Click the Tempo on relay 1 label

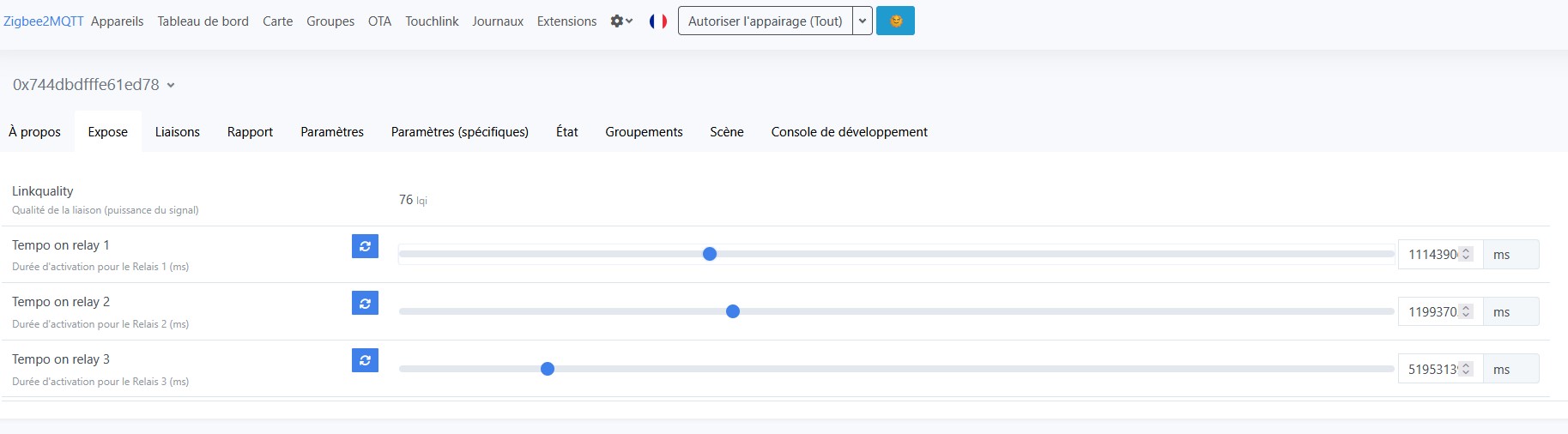(x=61, y=245)
